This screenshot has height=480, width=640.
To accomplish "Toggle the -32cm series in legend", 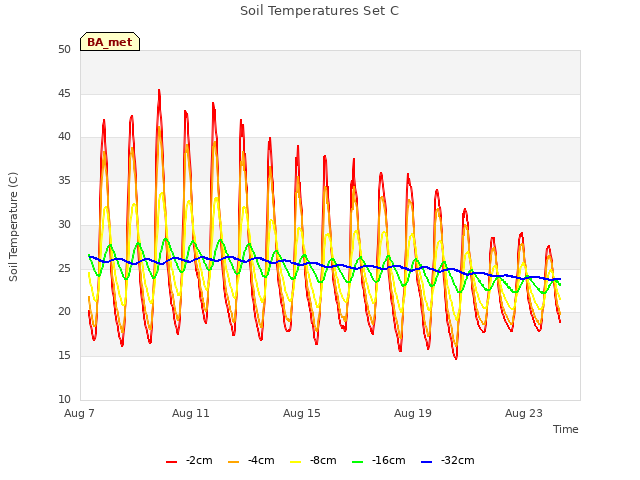I will [447, 460].
